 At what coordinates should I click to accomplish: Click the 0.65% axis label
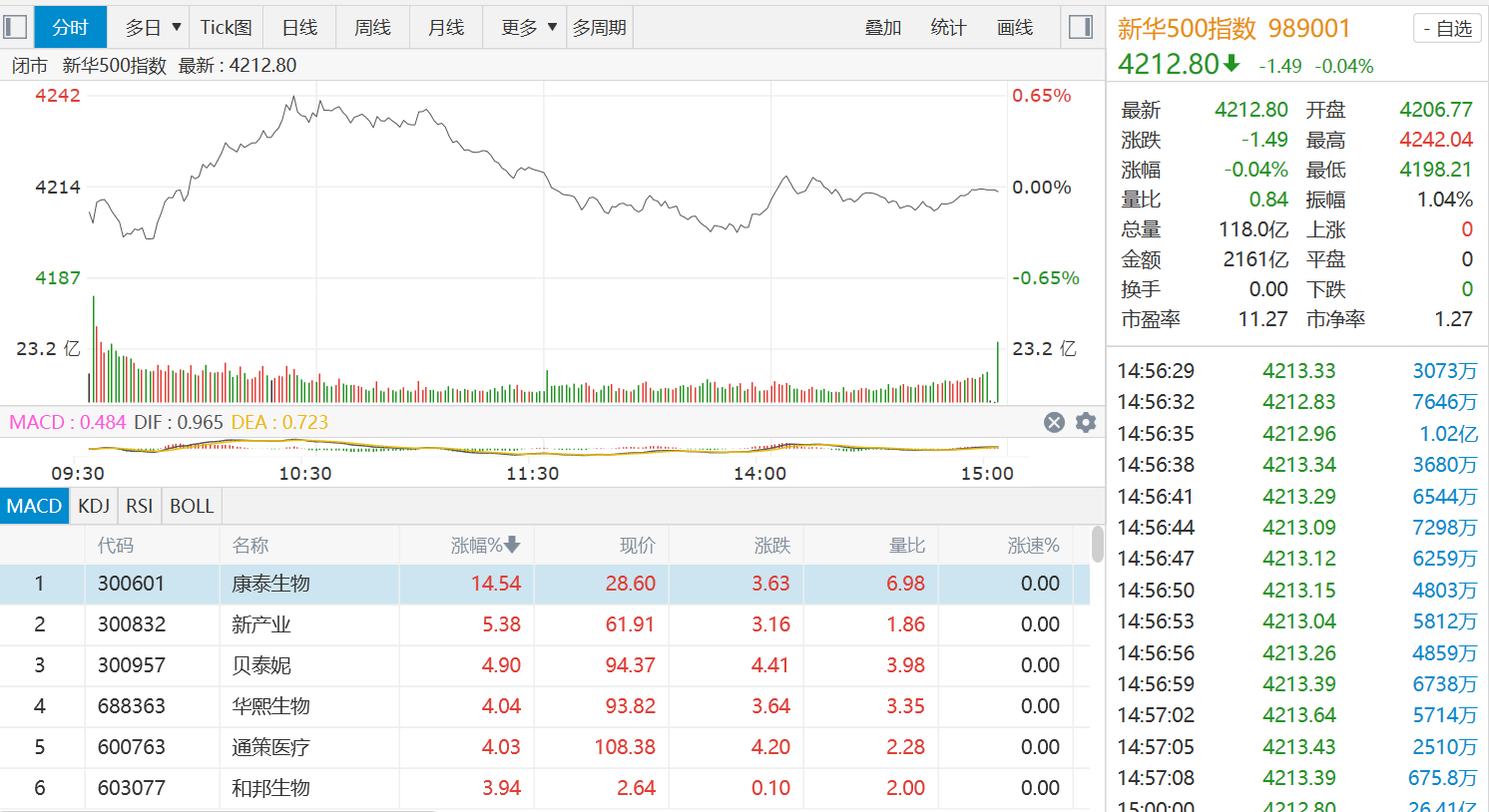pyautogui.click(x=1041, y=96)
